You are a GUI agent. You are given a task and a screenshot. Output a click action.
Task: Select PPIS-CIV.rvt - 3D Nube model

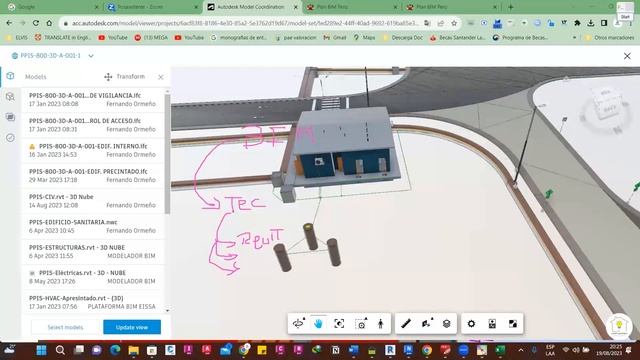click(x=93, y=201)
